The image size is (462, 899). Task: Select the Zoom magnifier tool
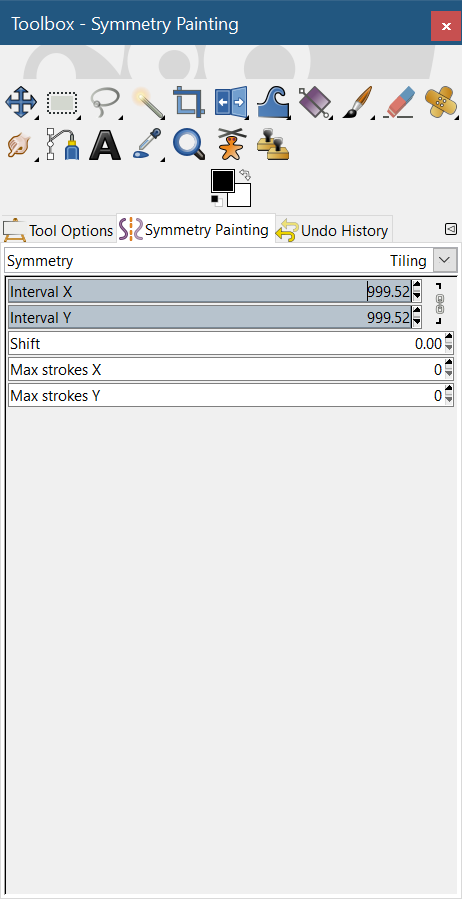pos(190,144)
